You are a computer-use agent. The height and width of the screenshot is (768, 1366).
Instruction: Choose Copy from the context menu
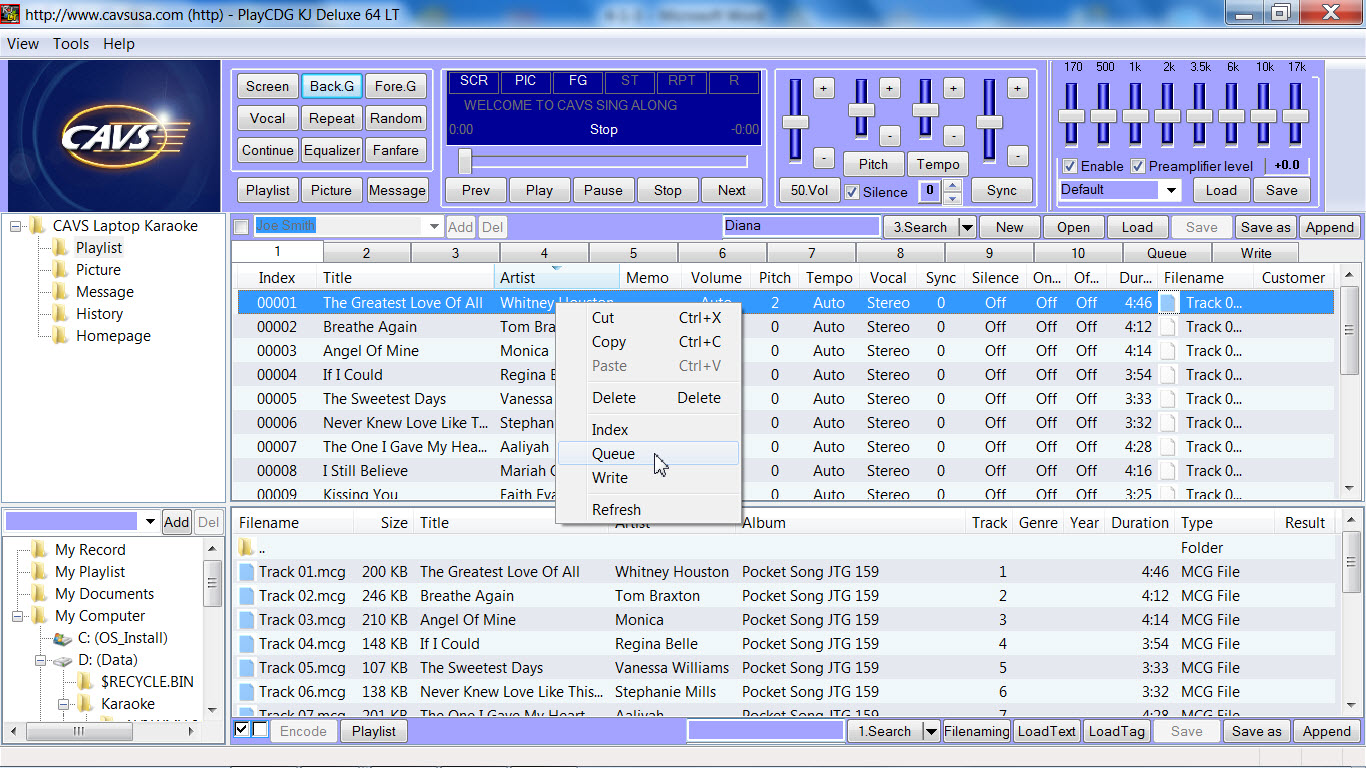[648, 342]
